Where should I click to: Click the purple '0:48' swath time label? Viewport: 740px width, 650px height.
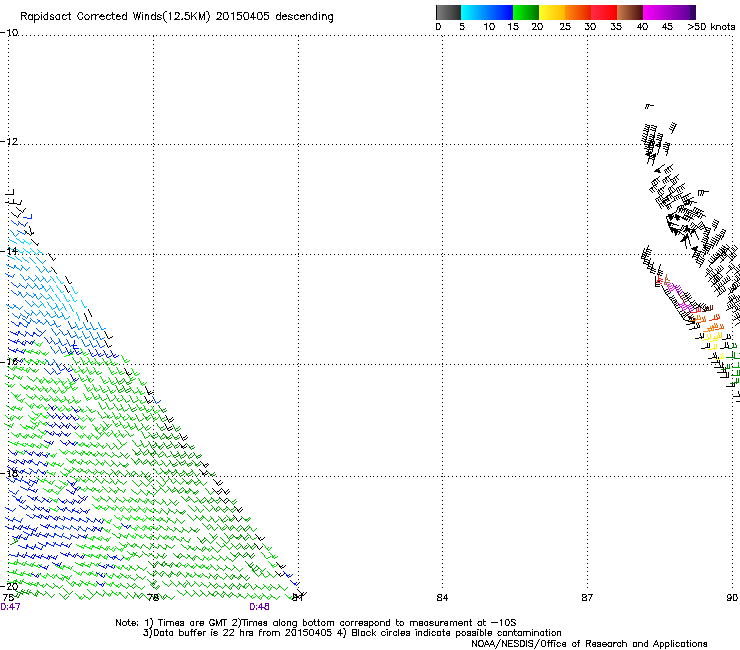(260, 607)
